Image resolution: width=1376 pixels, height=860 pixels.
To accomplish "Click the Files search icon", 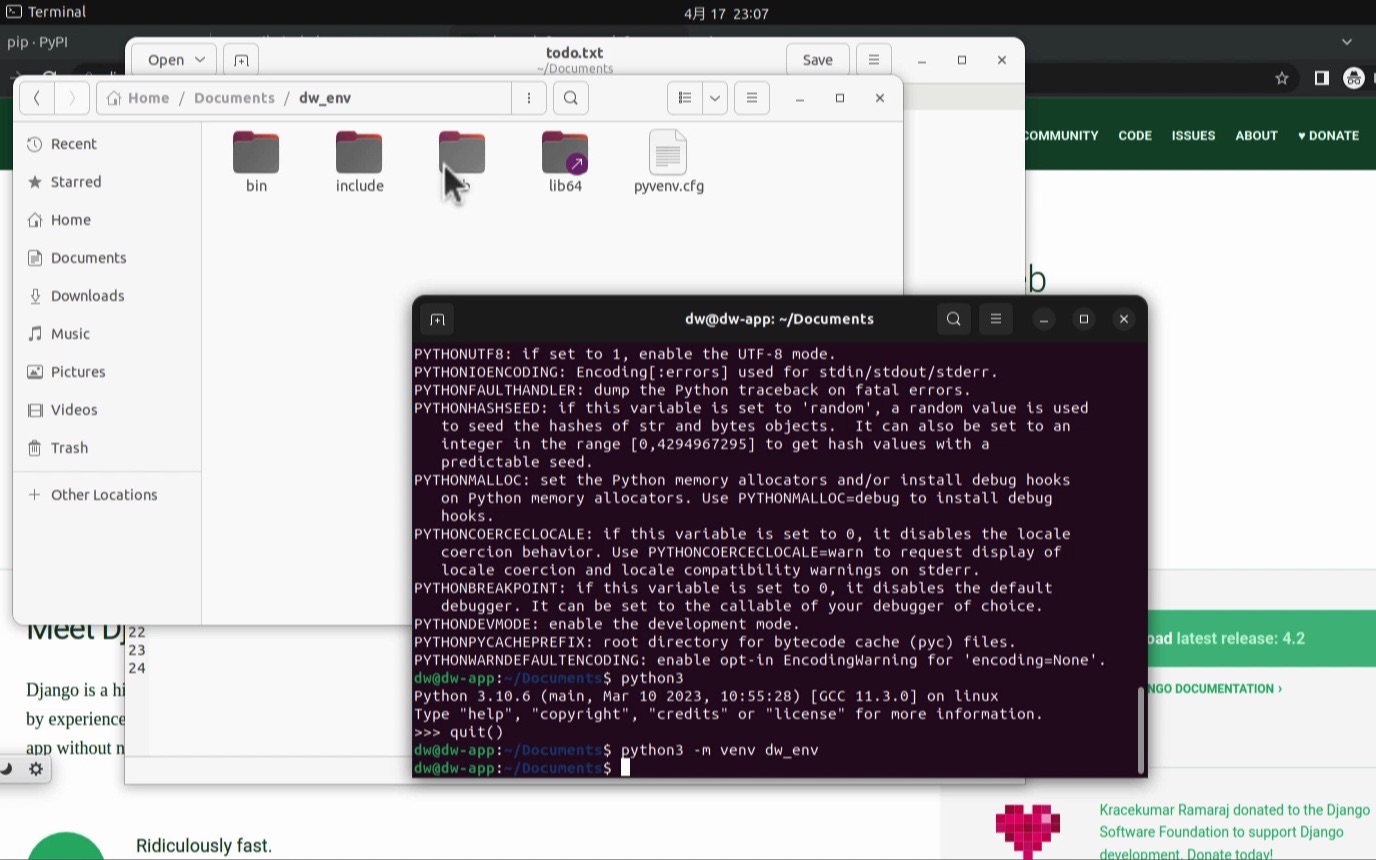I will point(570,98).
